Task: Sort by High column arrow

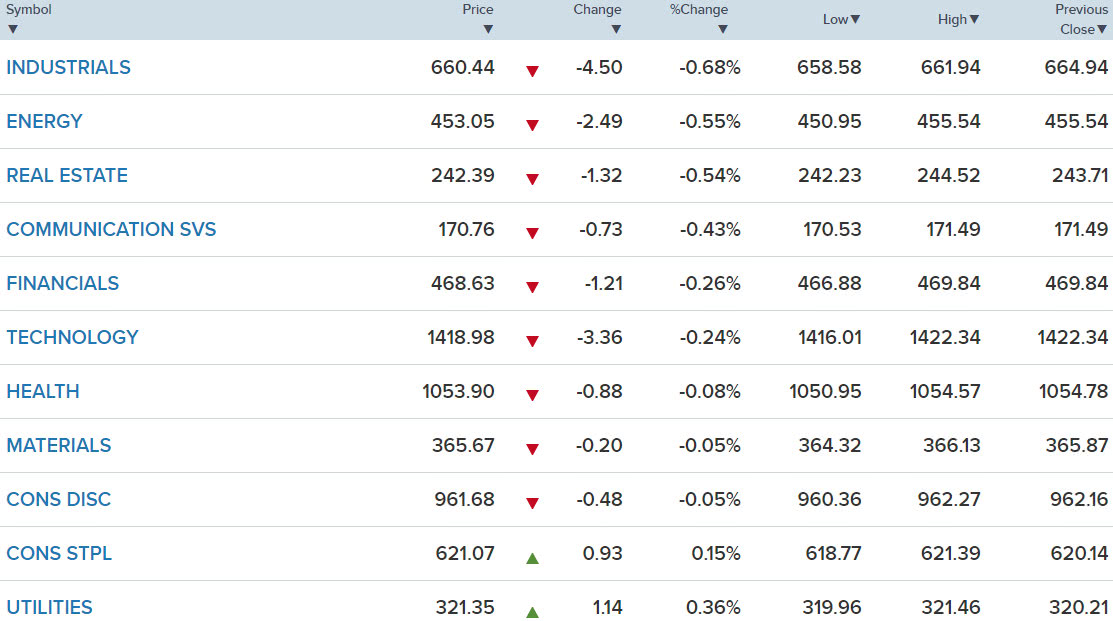Action: 975,19
